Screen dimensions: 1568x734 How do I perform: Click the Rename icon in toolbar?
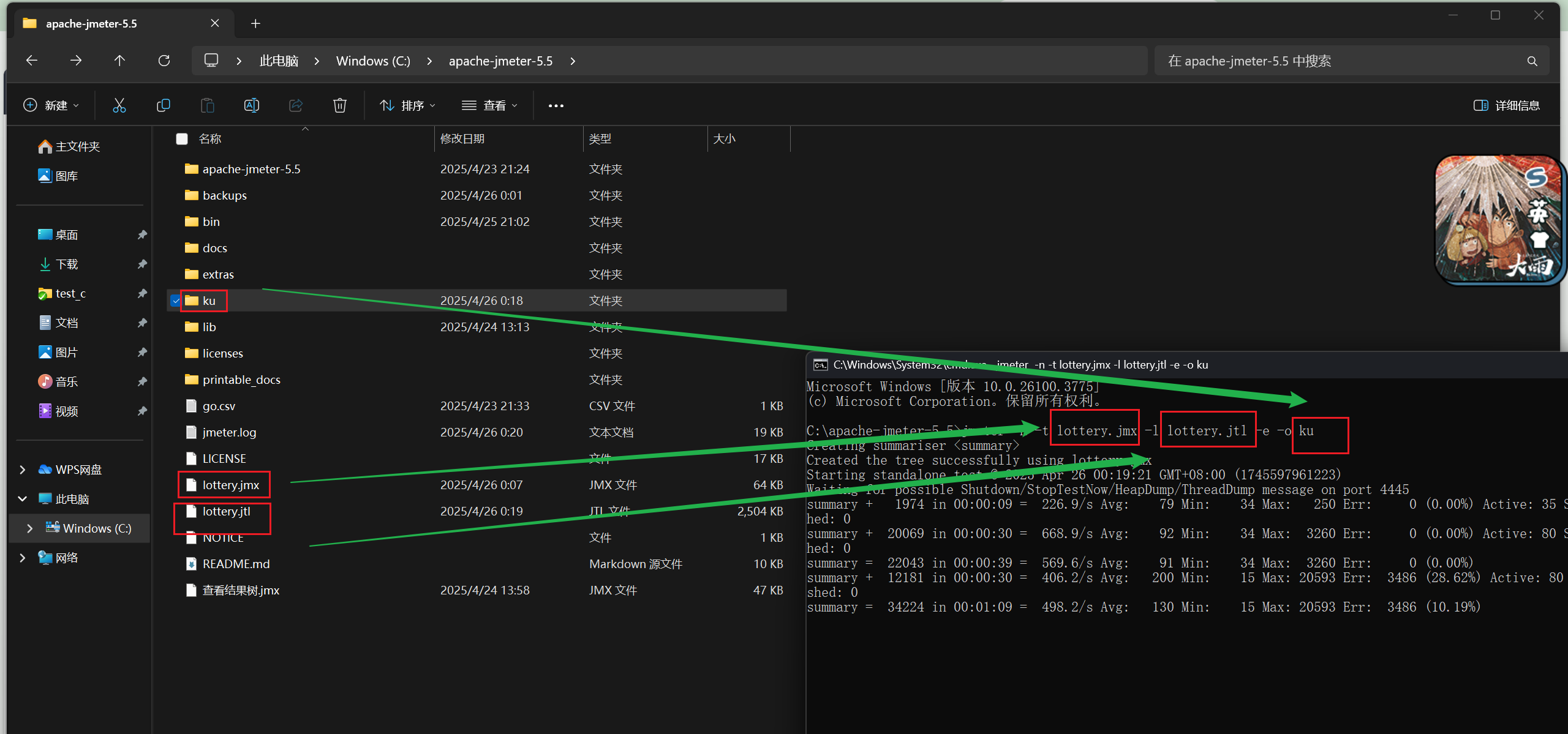click(251, 105)
